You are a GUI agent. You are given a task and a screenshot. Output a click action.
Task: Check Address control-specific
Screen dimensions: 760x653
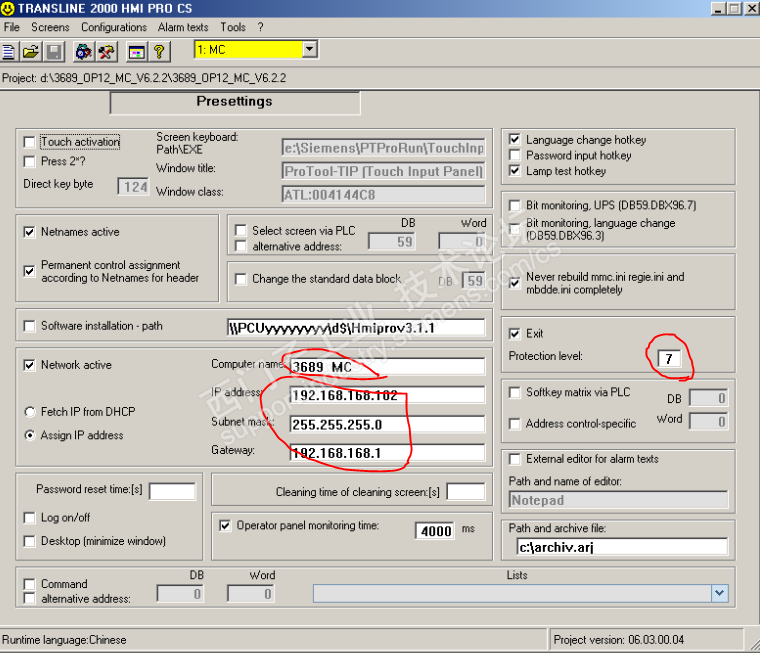click(515, 424)
